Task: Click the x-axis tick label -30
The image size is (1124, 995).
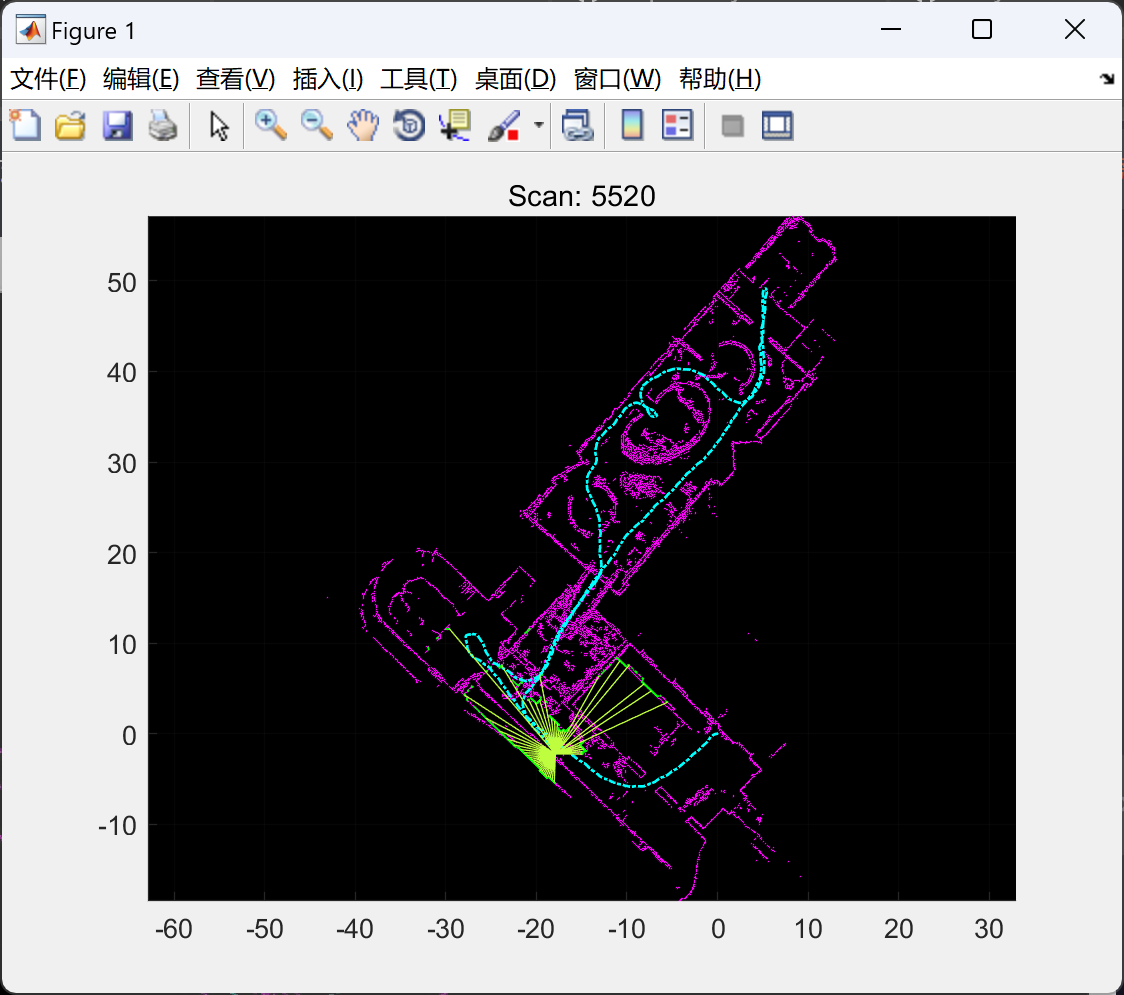Action: click(x=445, y=929)
